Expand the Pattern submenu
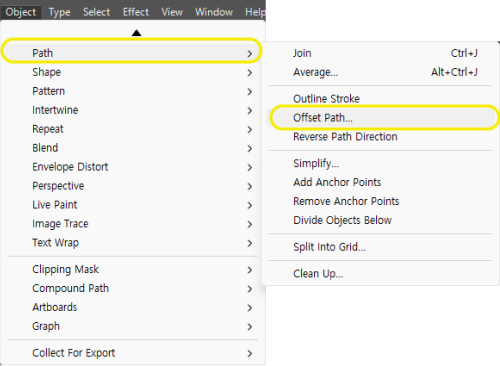 132,91
